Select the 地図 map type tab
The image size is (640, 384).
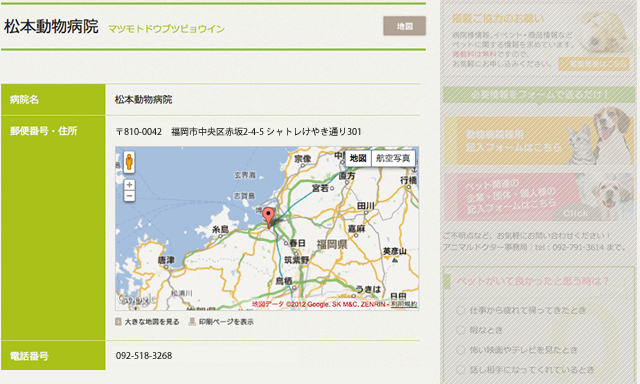click(358, 158)
